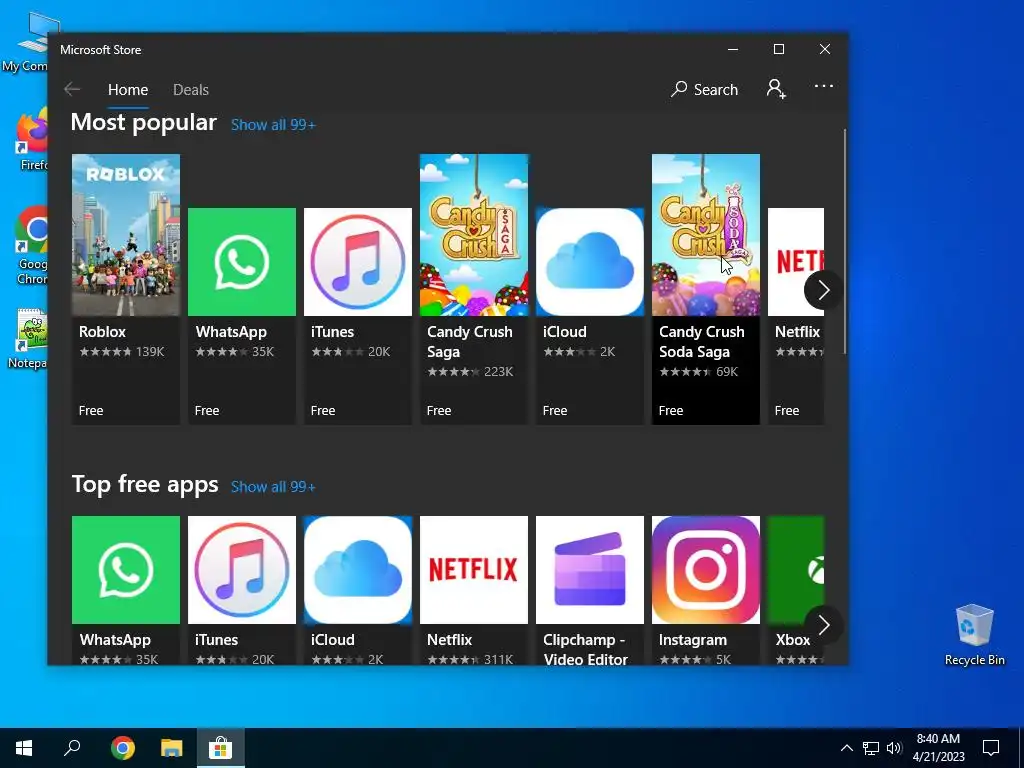Open iCloud icon in Top free apps

coord(358,570)
